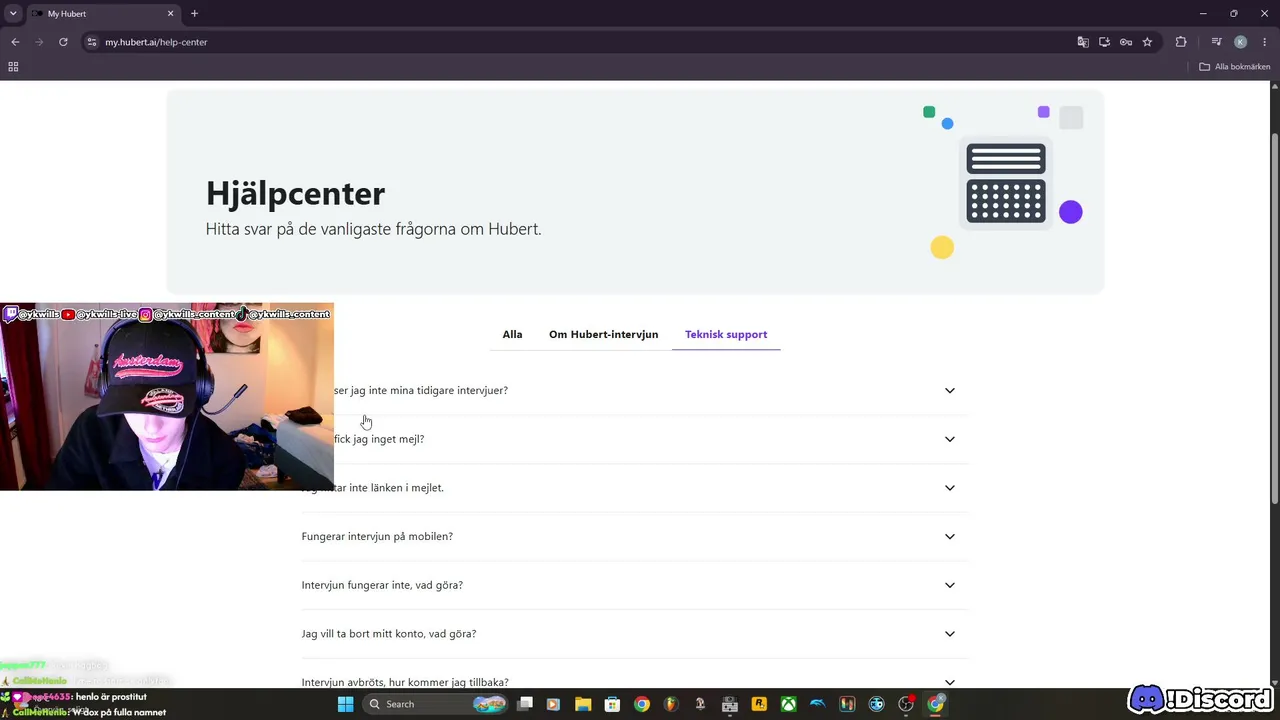Screen dimensions: 1280x720
Task: Open the tab search dropdown
Action: [13, 14]
